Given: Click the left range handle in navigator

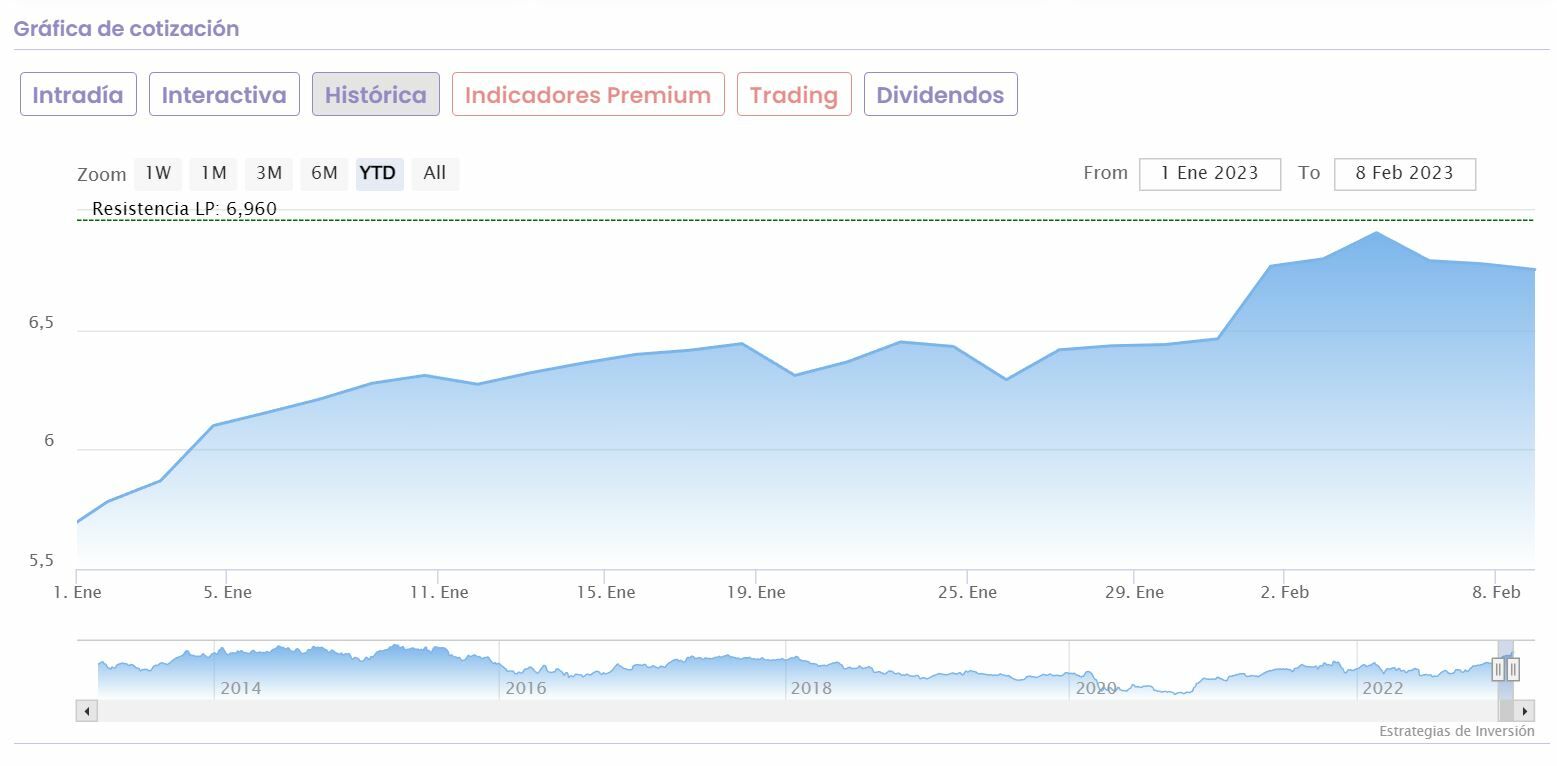Looking at the screenshot, I should click(x=1498, y=669).
